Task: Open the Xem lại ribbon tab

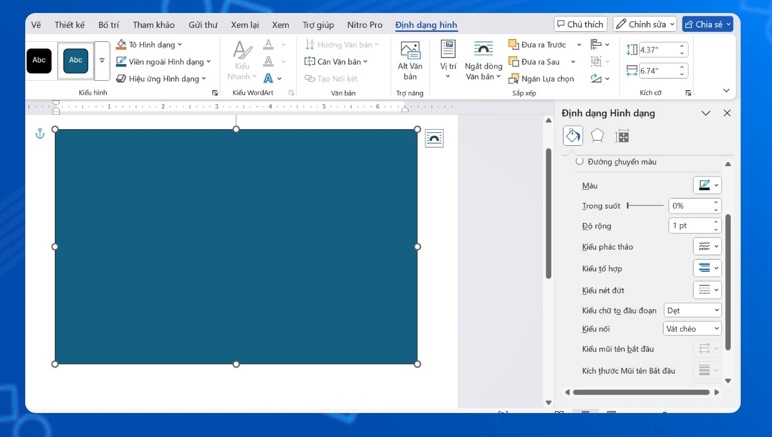Action: (245, 25)
